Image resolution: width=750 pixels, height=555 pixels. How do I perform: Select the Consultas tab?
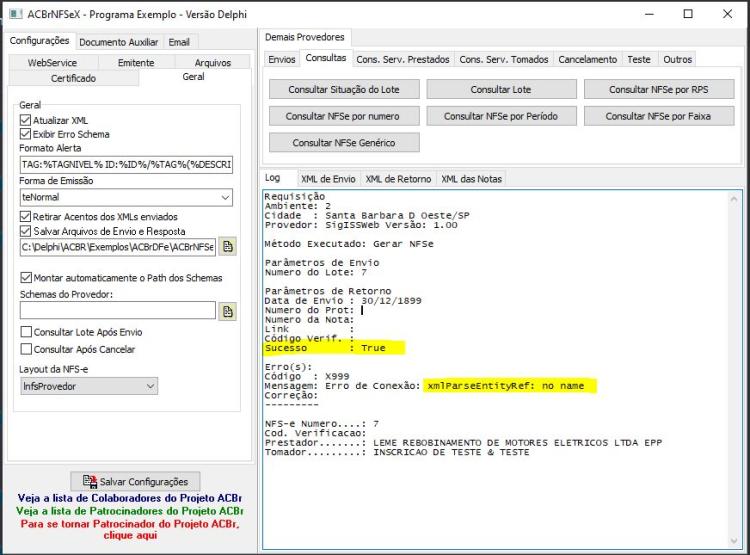[x=326, y=58]
